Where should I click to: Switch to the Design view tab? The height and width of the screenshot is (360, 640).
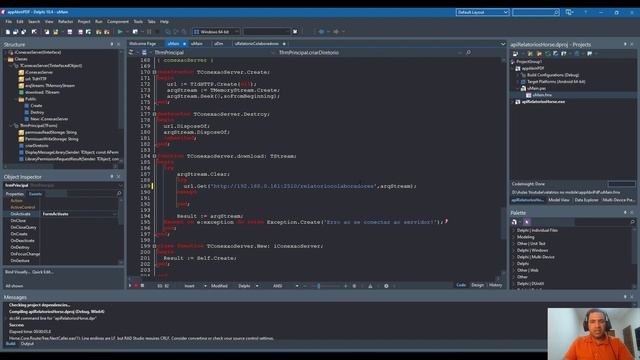(x=477, y=285)
